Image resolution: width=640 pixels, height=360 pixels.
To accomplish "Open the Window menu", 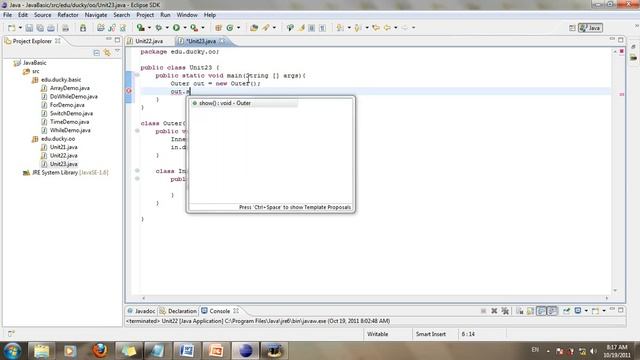I will (187, 15).
